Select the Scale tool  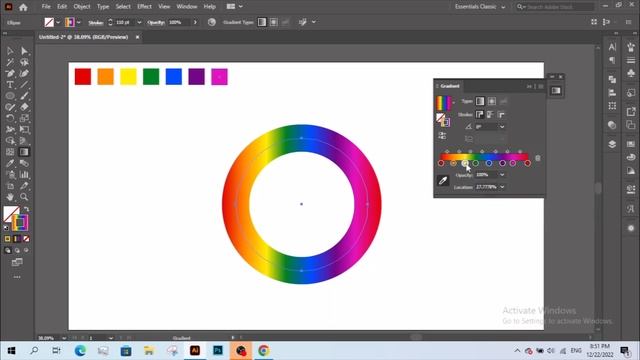pos(24,118)
